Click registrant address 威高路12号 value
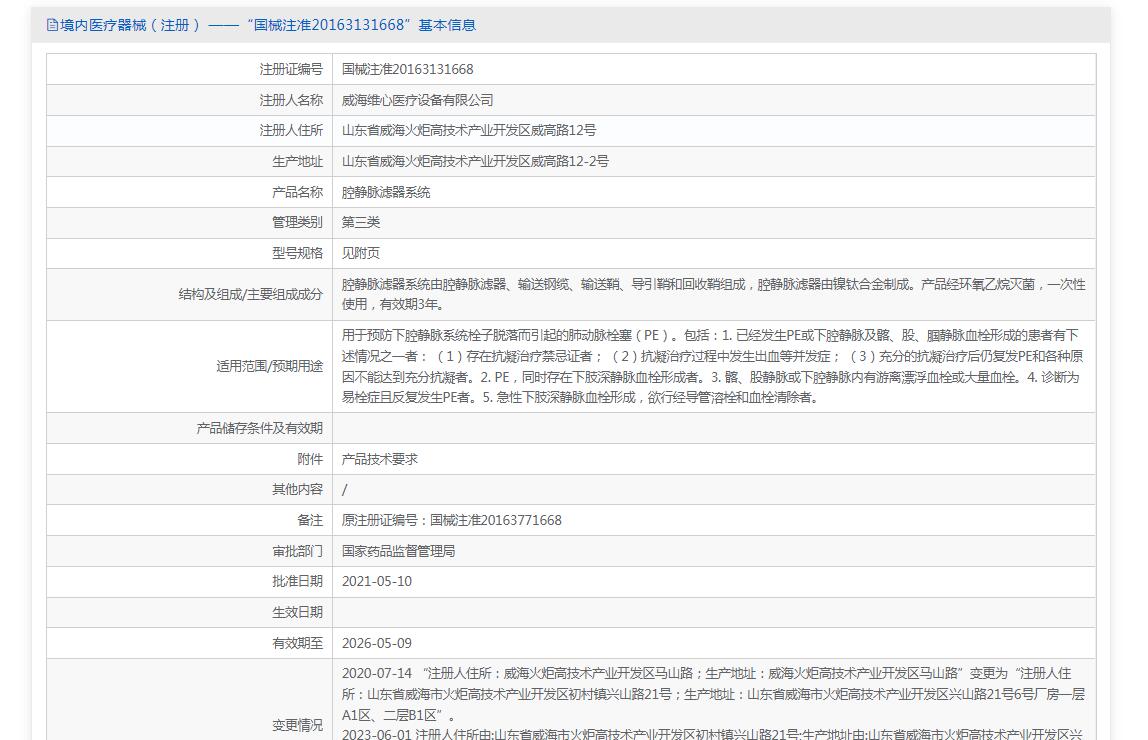Viewport: 1148px width, 740px height. click(469, 130)
